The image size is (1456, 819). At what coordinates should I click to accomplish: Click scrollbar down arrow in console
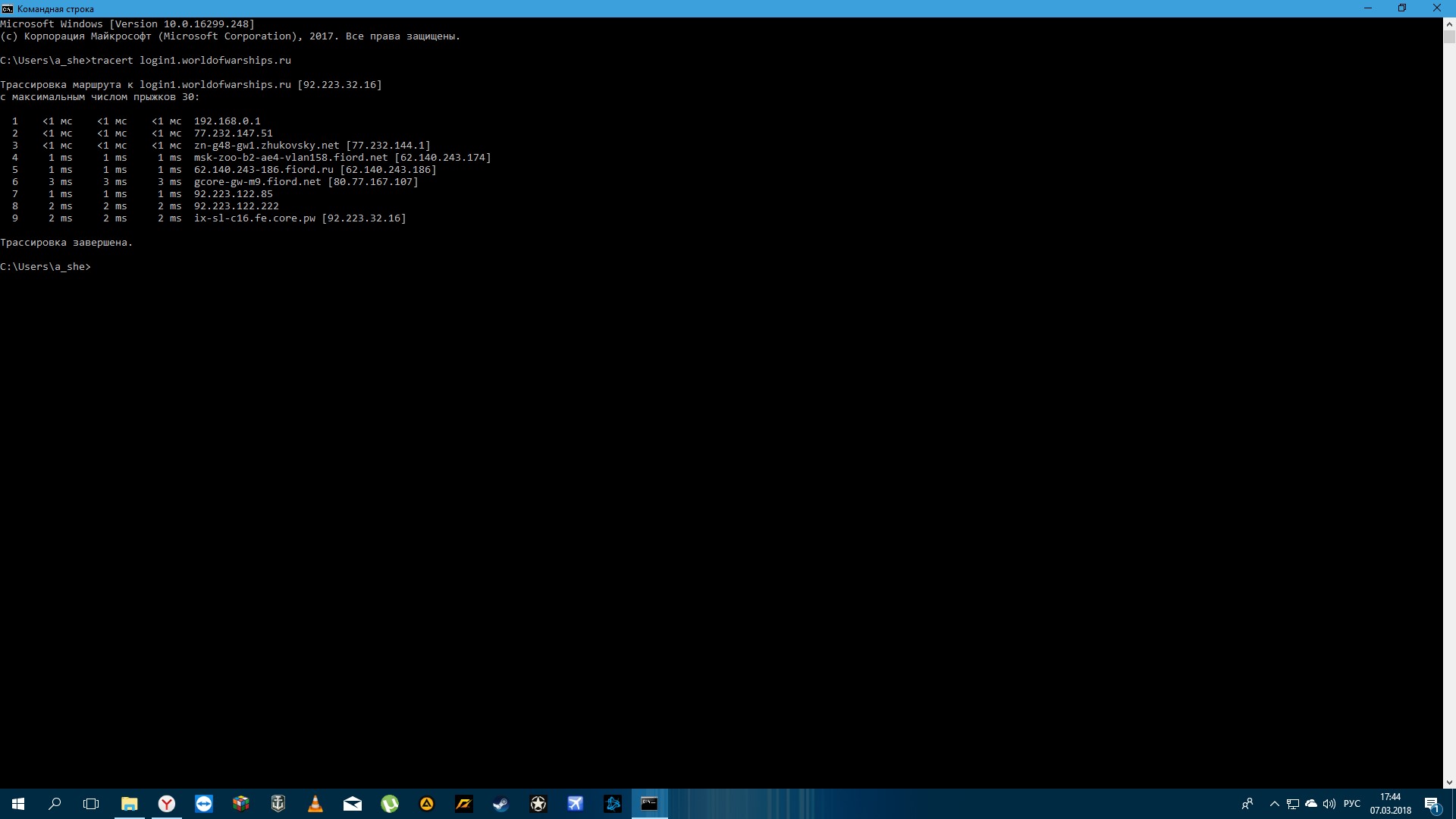[x=1449, y=782]
